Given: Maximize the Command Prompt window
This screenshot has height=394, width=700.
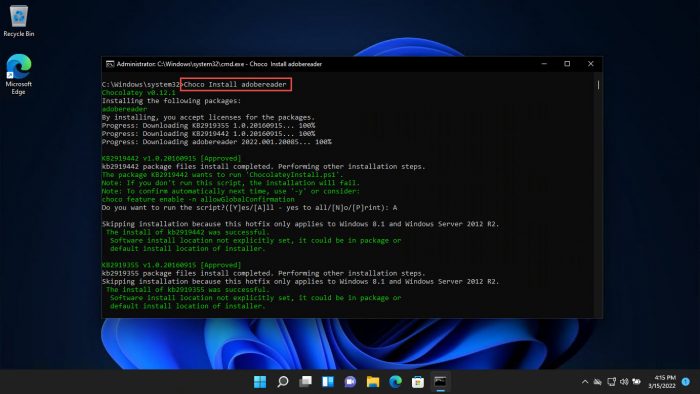Looking at the screenshot, I should (567, 64).
